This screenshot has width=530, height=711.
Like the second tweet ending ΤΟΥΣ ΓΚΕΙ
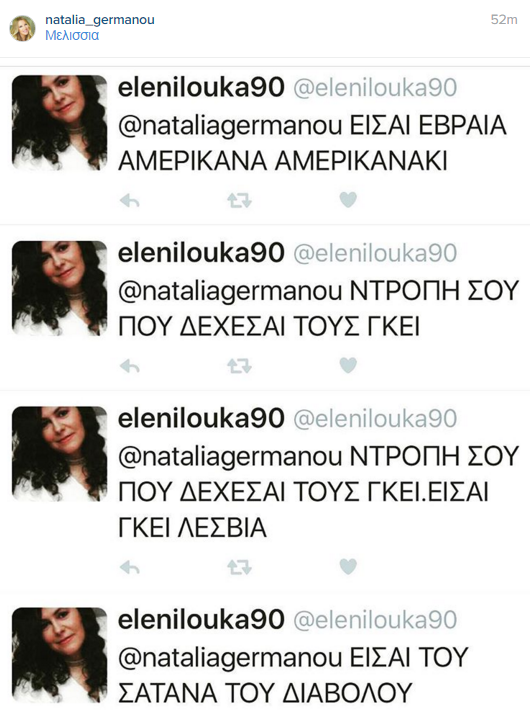[348, 365]
